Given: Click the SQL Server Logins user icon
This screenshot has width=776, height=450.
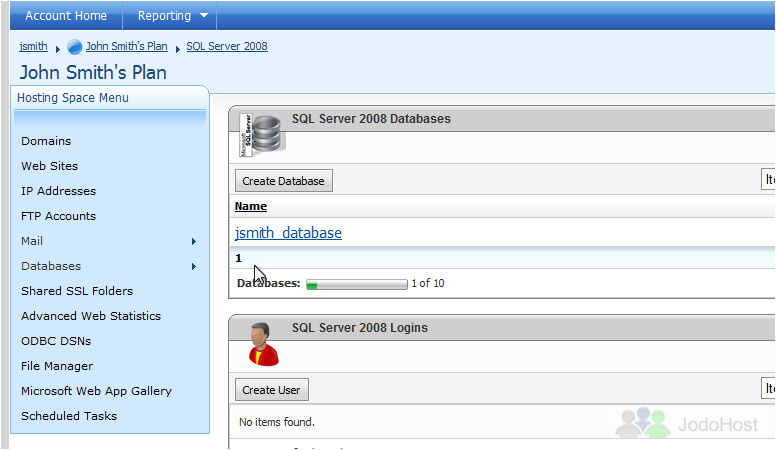Looking at the screenshot, I should 264,345.
